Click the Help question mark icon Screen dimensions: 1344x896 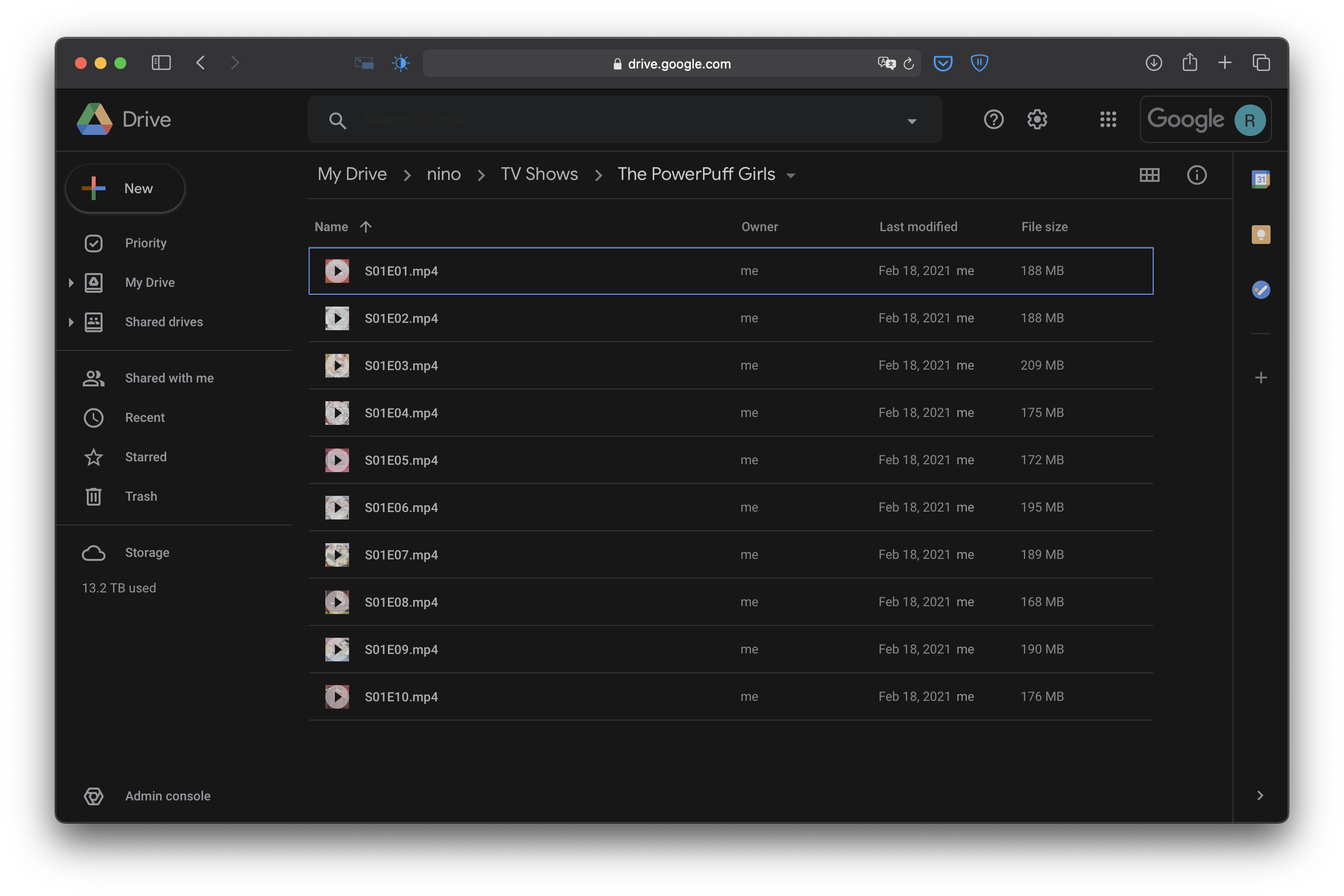tap(993, 119)
